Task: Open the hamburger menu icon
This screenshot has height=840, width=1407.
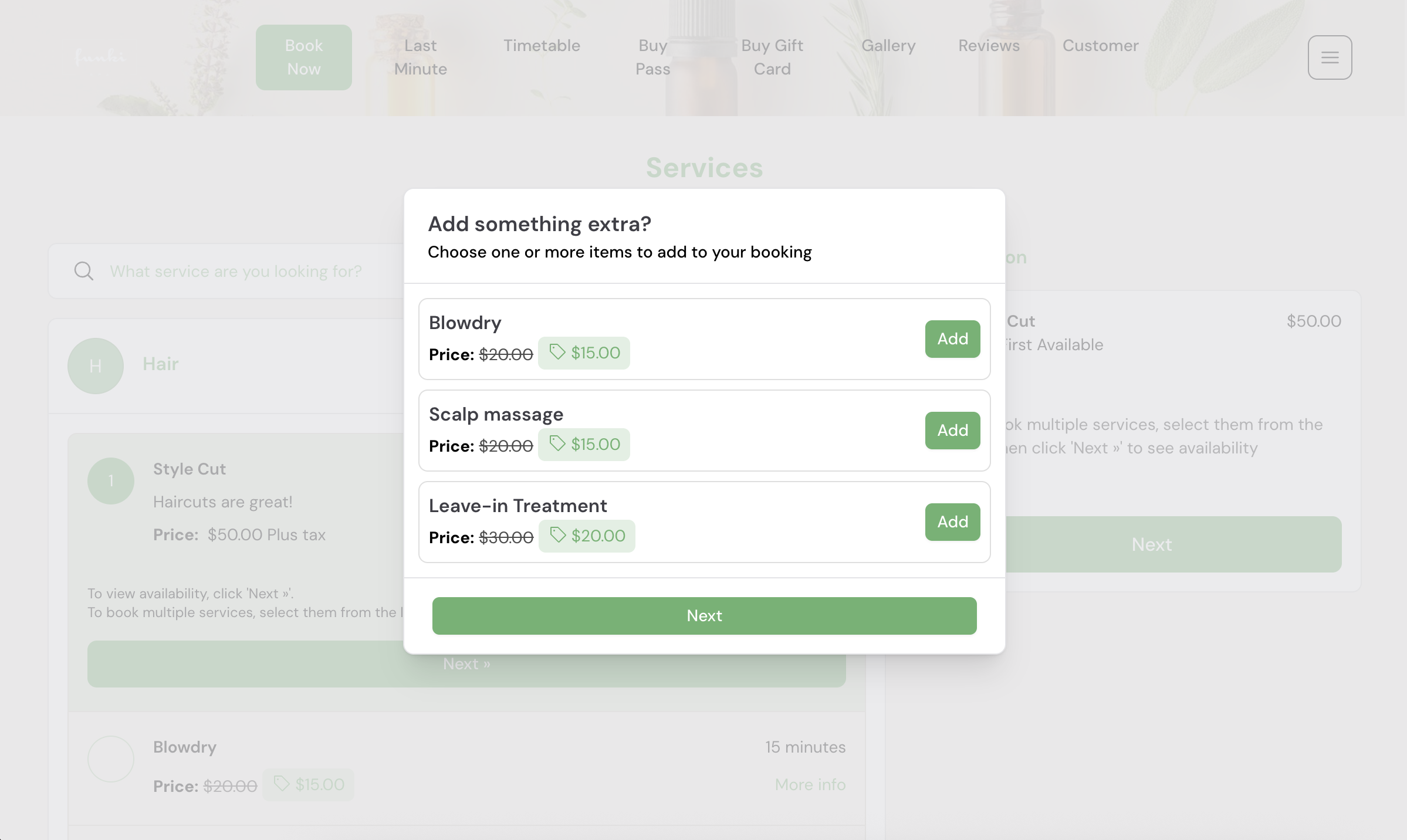Action: pos(1330,57)
